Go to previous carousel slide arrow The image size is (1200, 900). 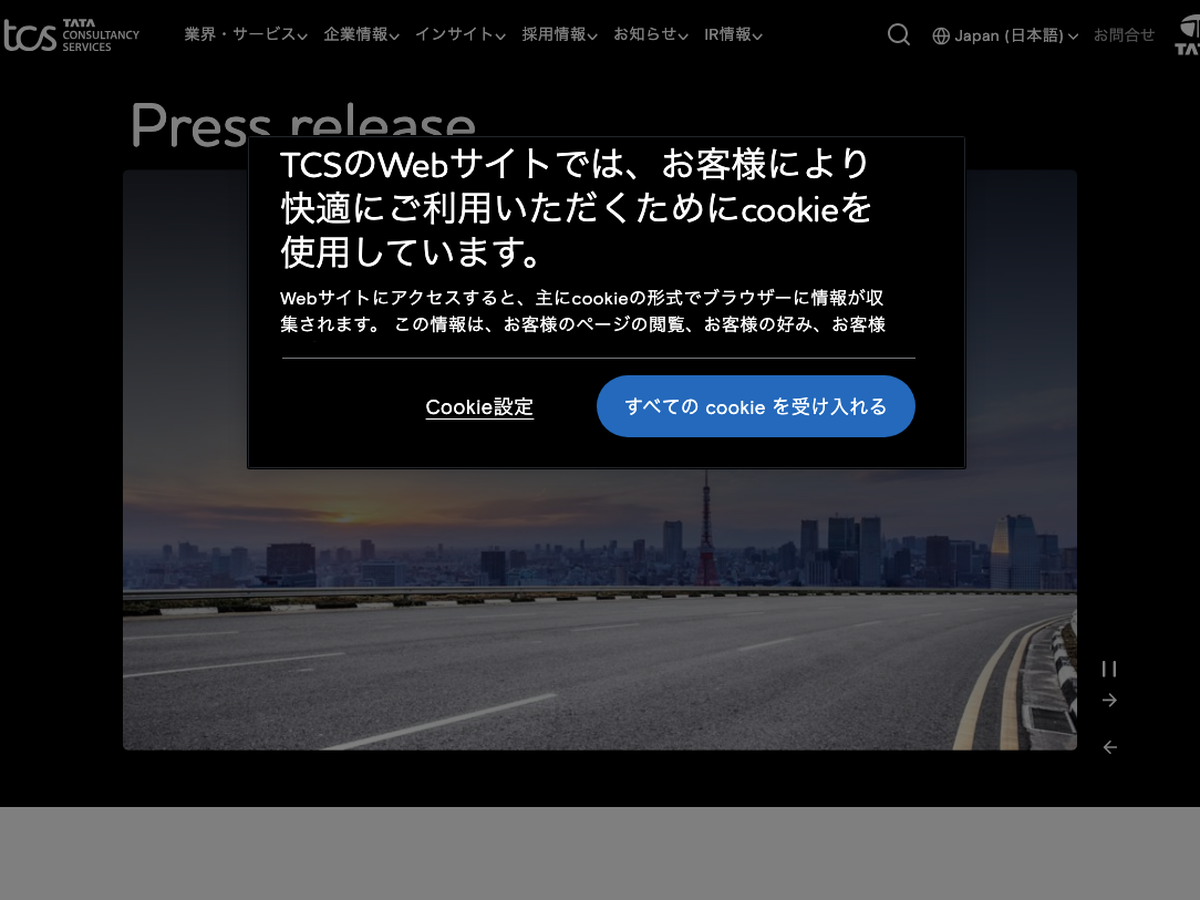pyautogui.click(x=1109, y=747)
